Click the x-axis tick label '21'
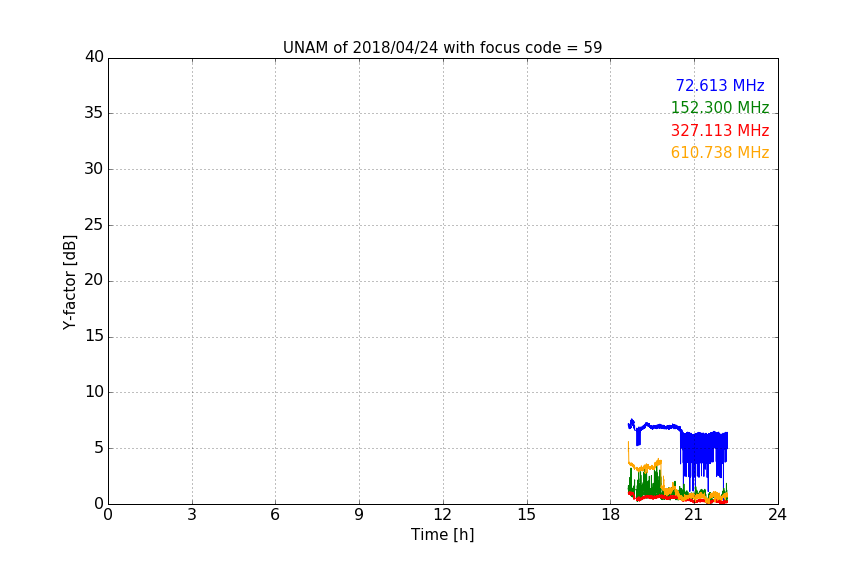Viewport: 864px width, 576px height. point(694,515)
